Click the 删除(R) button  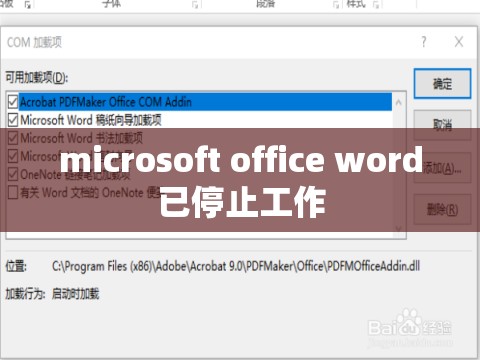(442, 210)
